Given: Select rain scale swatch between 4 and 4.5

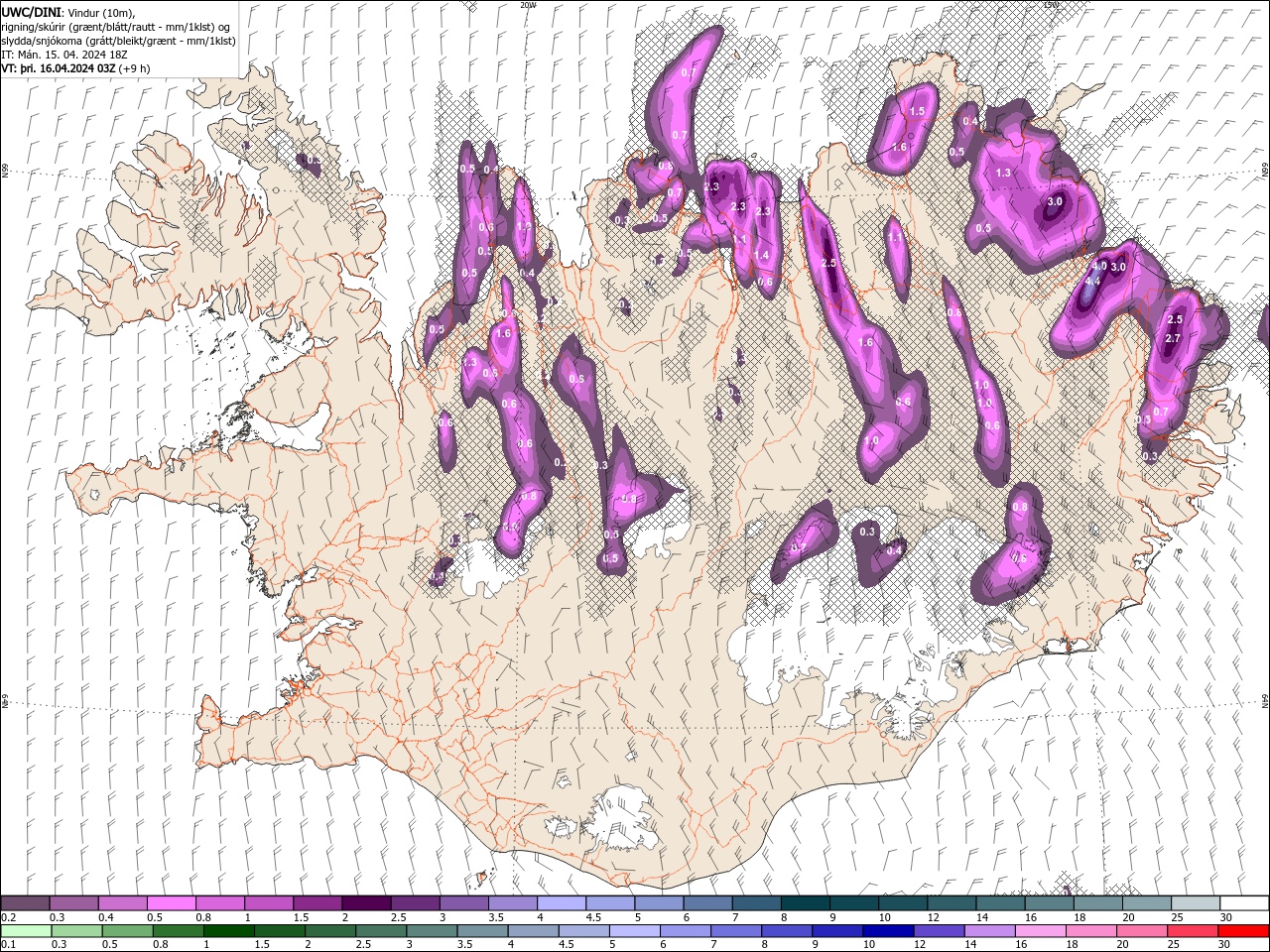Looking at the screenshot, I should (x=533, y=931).
